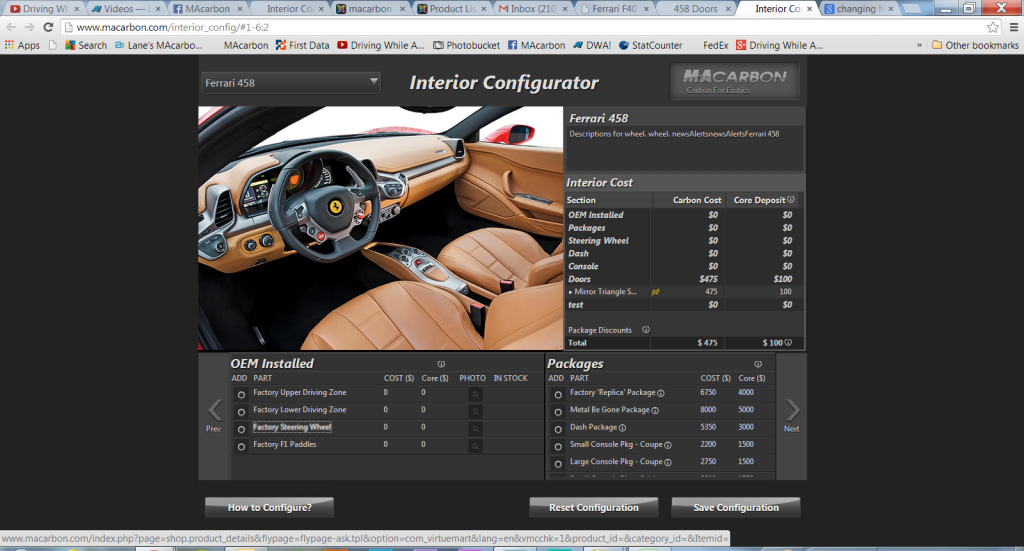Open info icon next to Package Discounts
This screenshot has width=1024, height=551.
tap(646, 330)
